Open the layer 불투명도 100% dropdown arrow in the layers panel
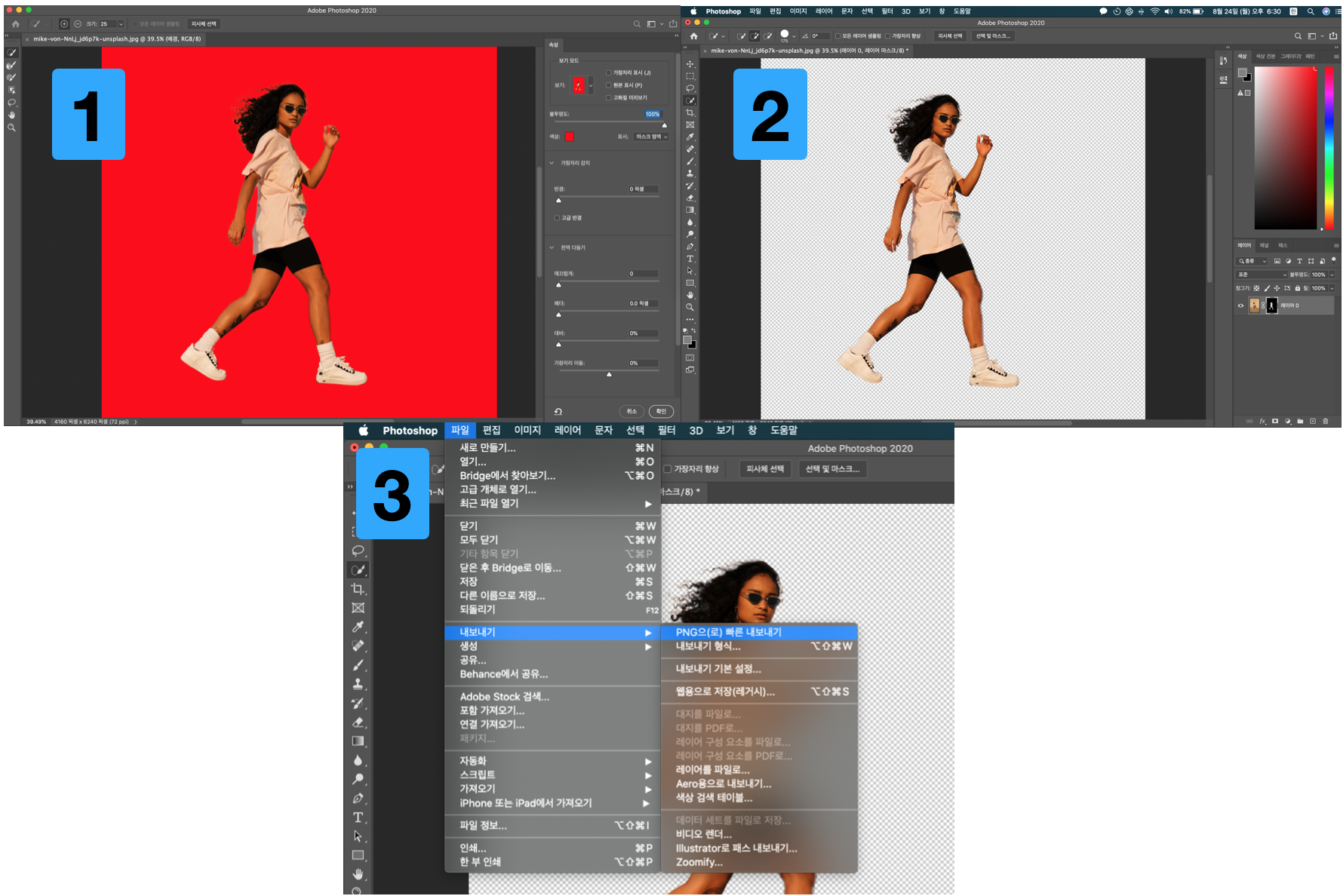 [1332, 275]
